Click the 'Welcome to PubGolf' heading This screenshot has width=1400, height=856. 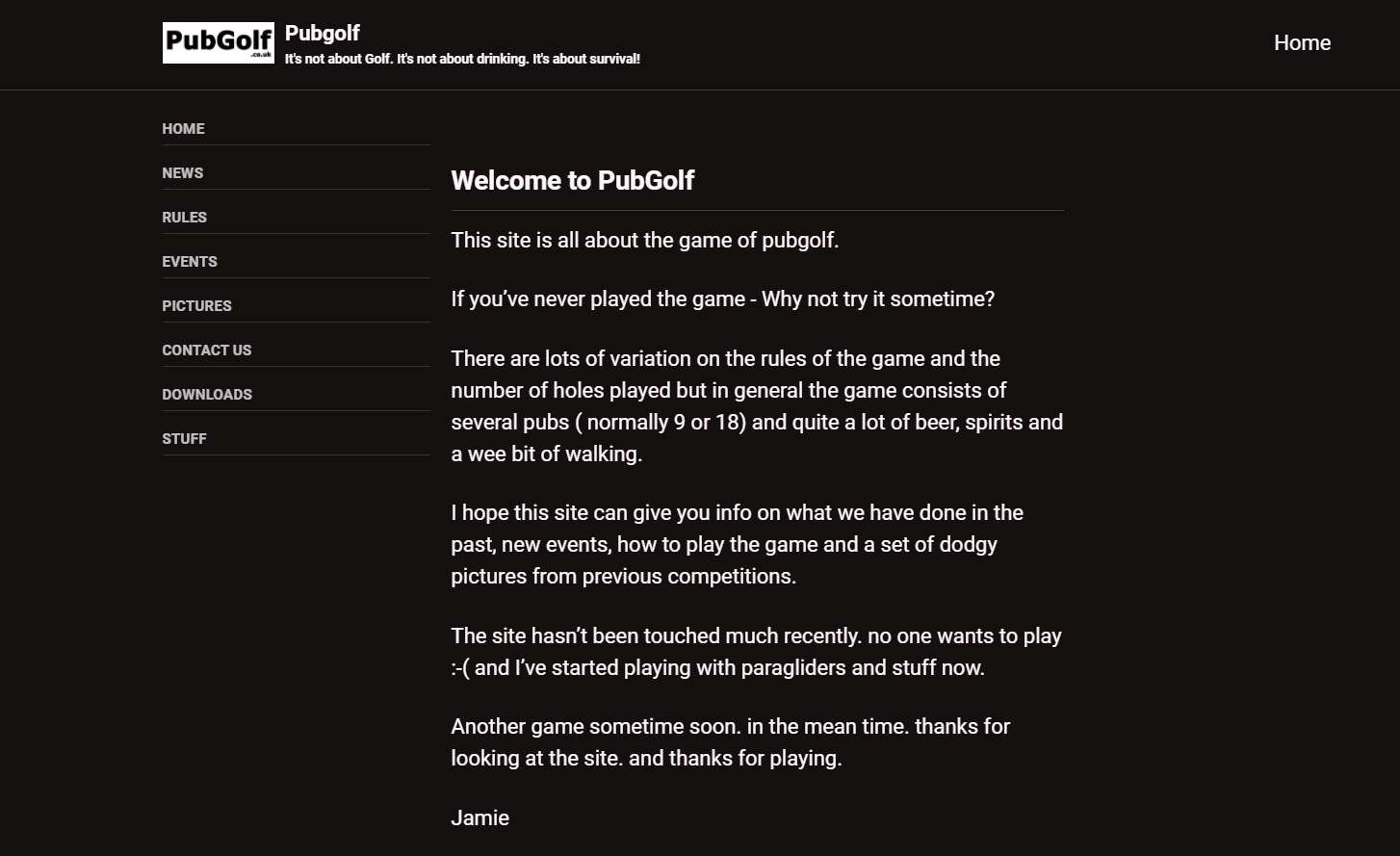point(573,180)
